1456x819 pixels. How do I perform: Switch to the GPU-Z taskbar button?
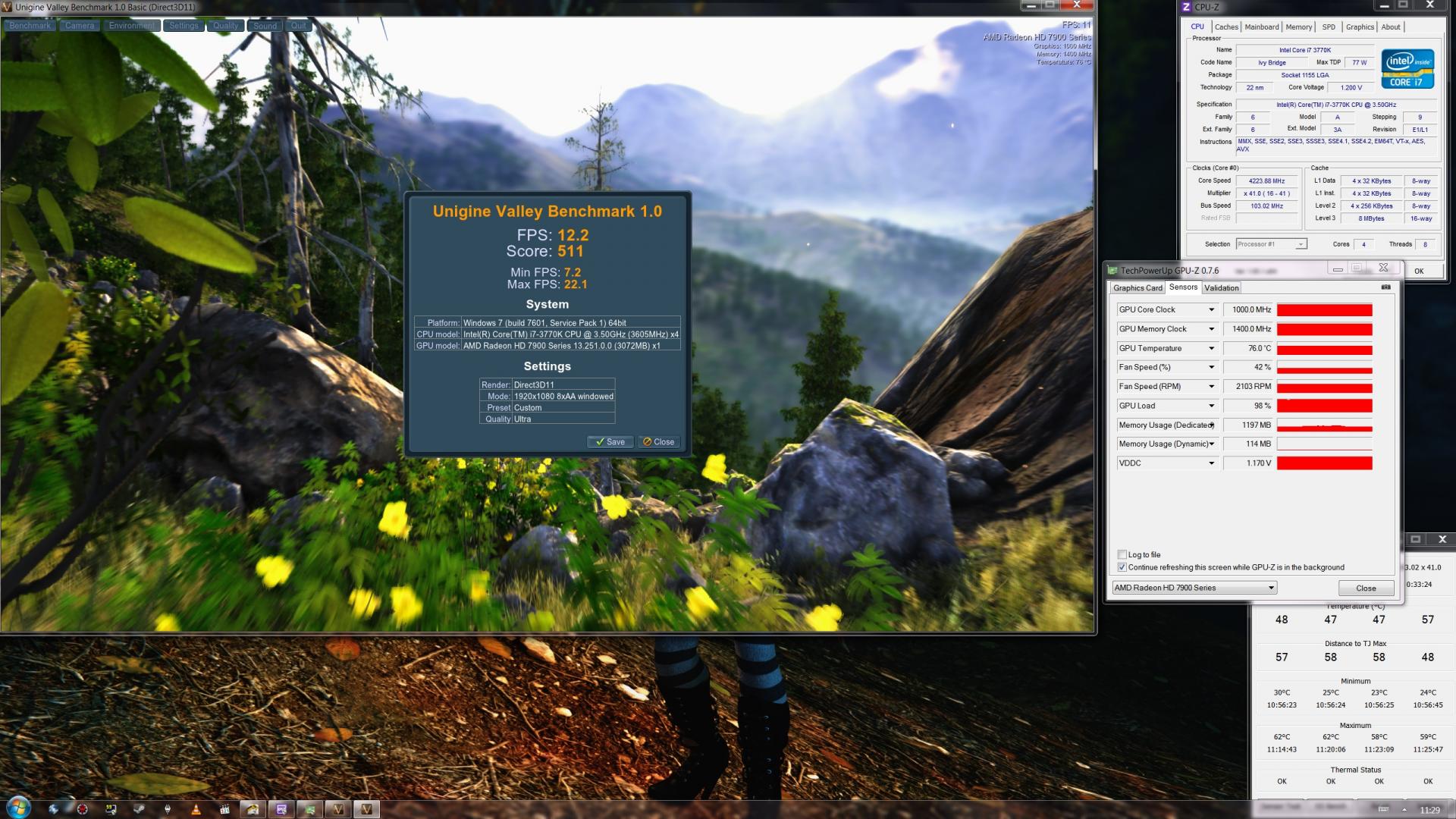tap(310, 809)
